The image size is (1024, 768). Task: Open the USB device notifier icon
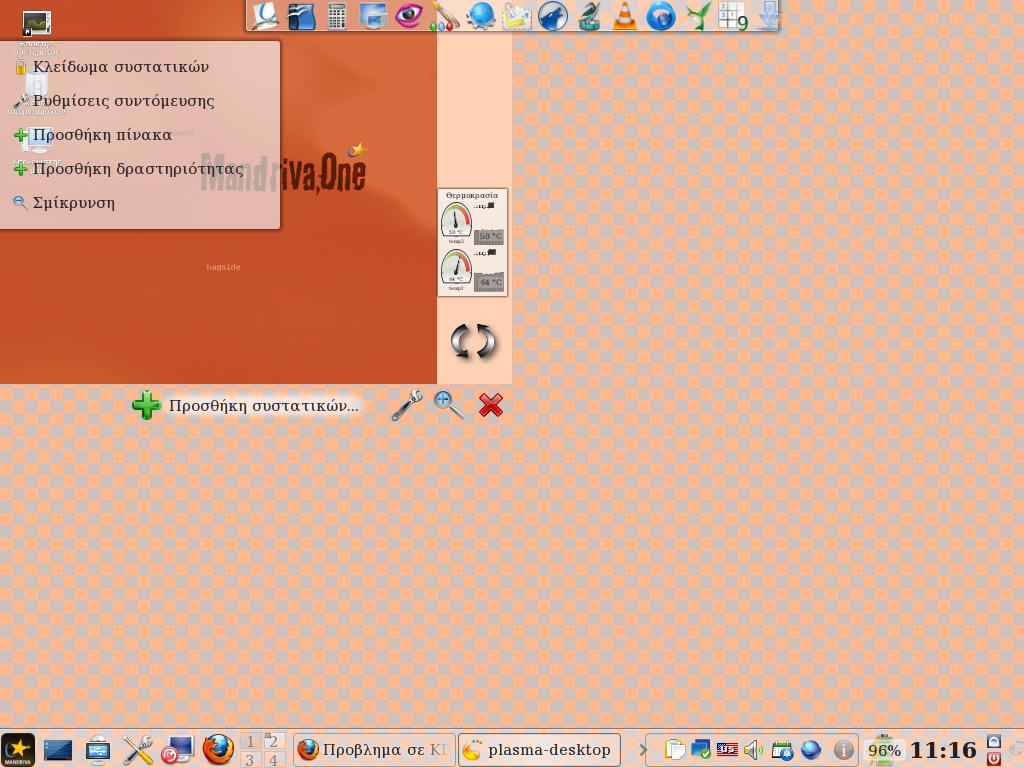pyautogui.click(x=98, y=750)
